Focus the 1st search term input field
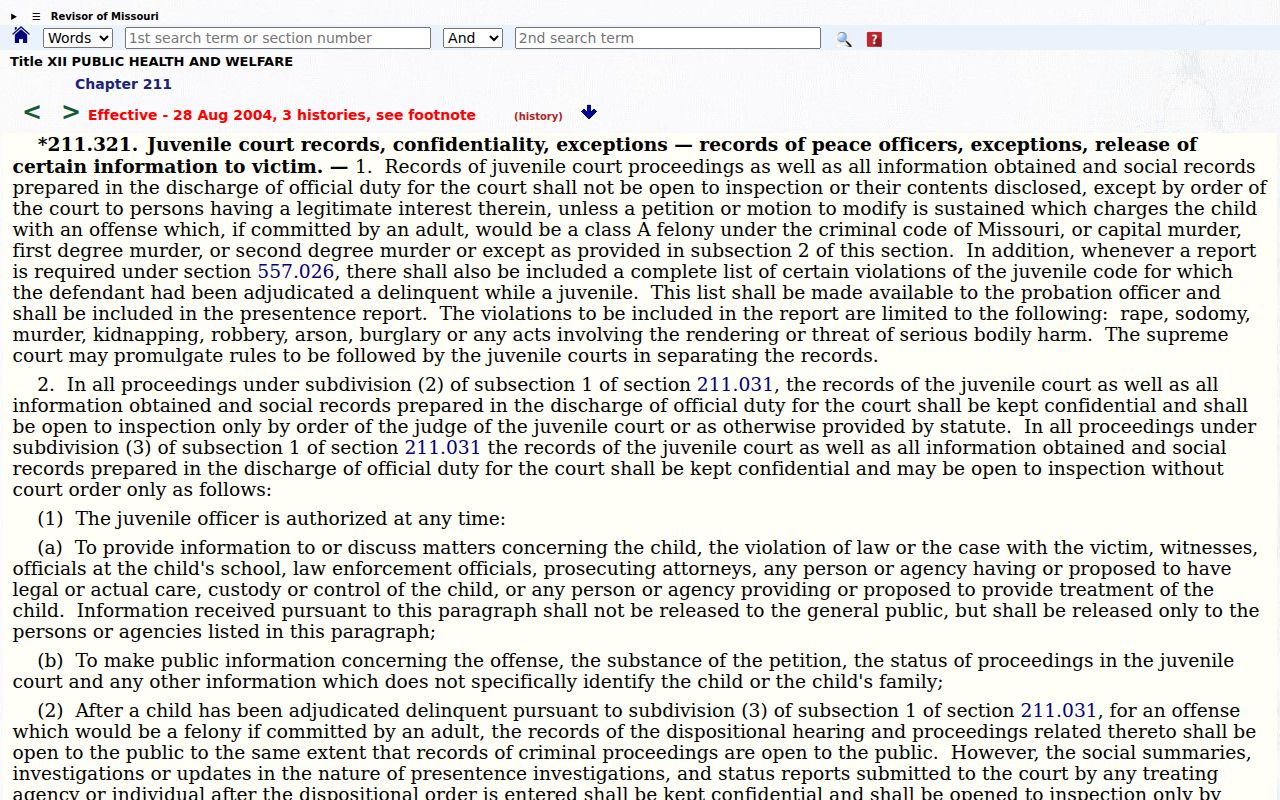Image resolution: width=1280 pixels, height=800 pixels. (278, 38)
